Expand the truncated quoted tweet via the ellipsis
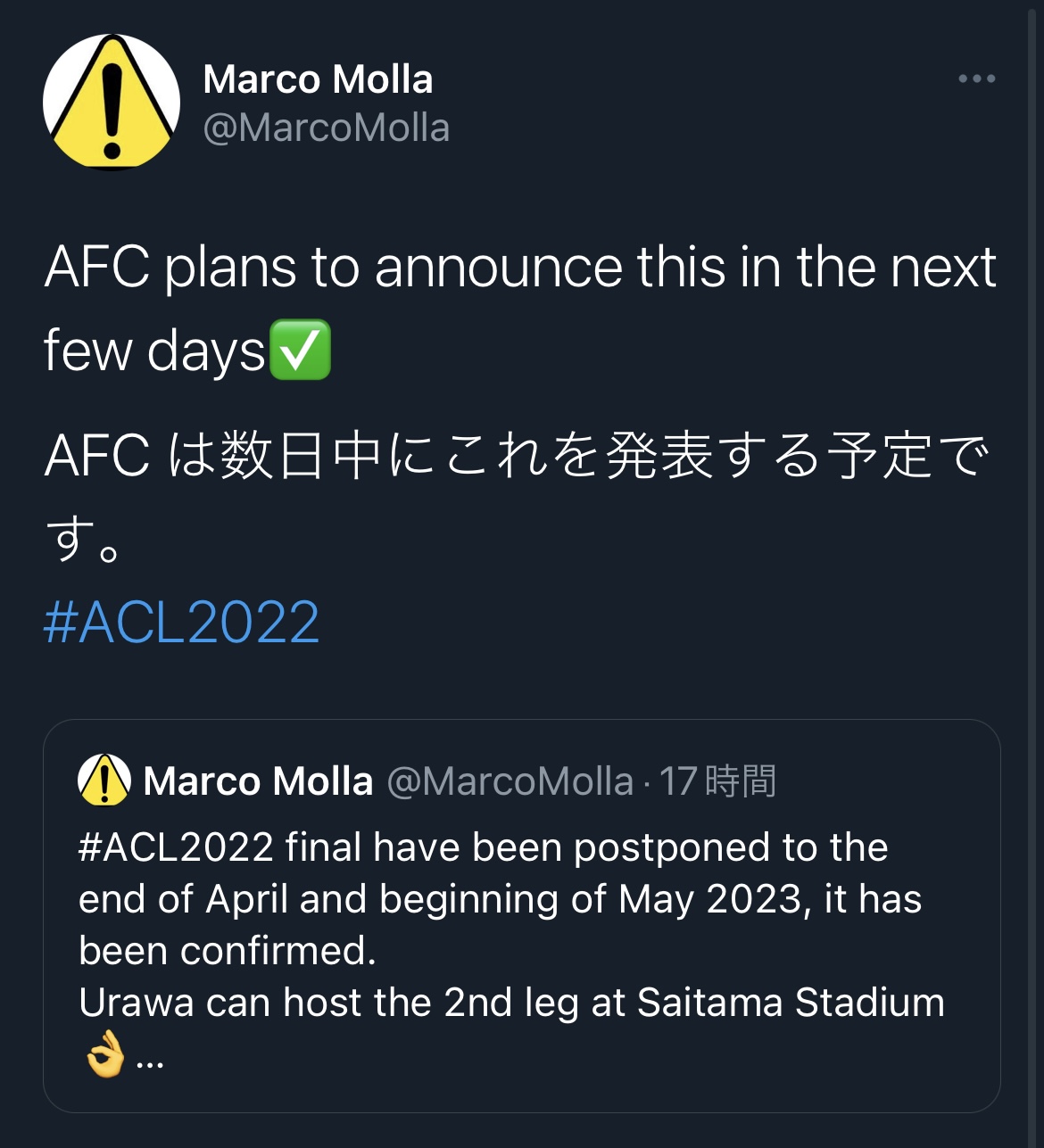1044x1148 pixels. point(150,1061)
